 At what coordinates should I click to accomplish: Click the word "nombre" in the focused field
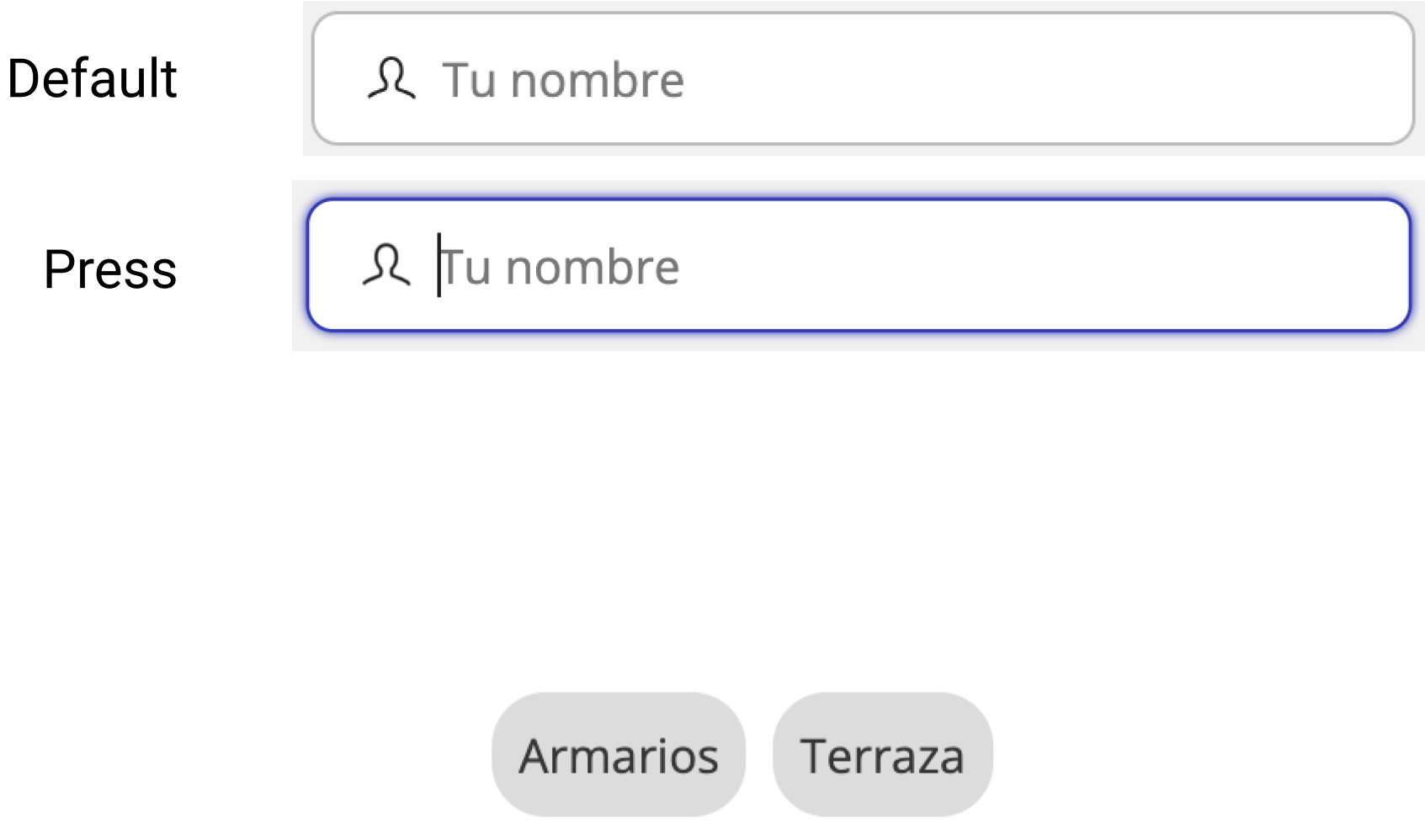click(593, 268)
